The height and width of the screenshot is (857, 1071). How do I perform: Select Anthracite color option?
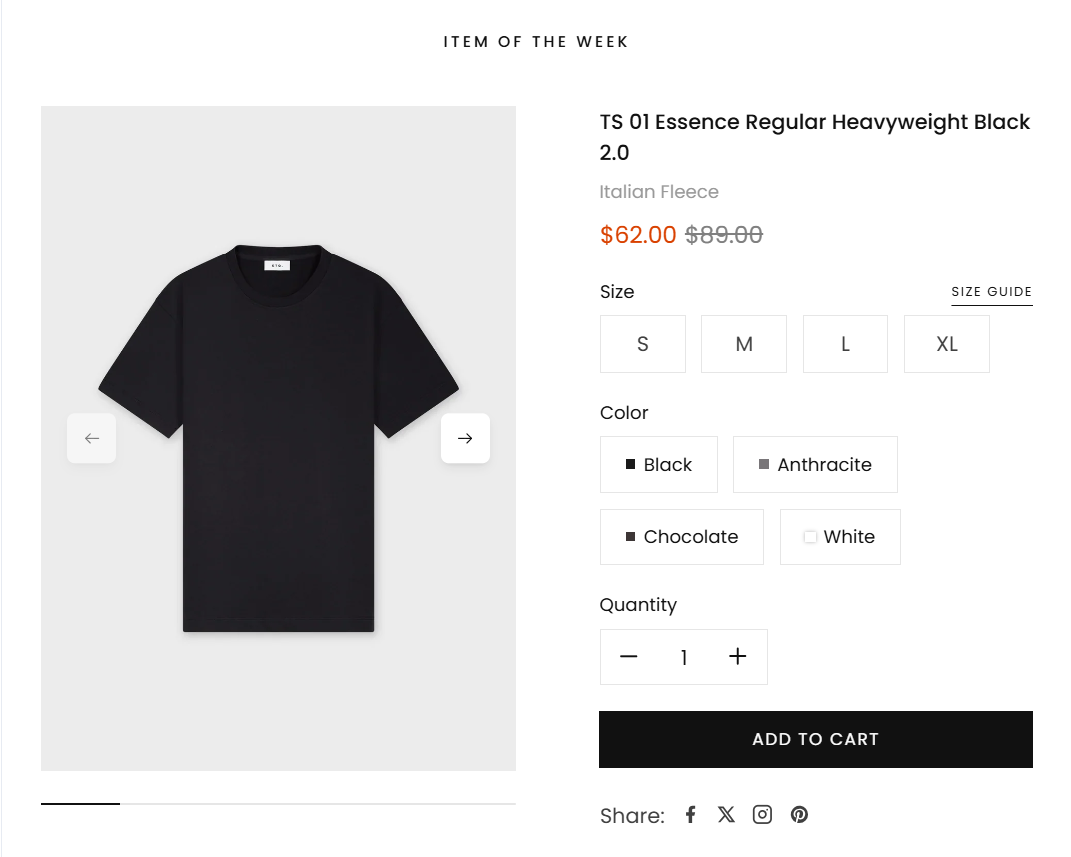[x=815, y=465]
